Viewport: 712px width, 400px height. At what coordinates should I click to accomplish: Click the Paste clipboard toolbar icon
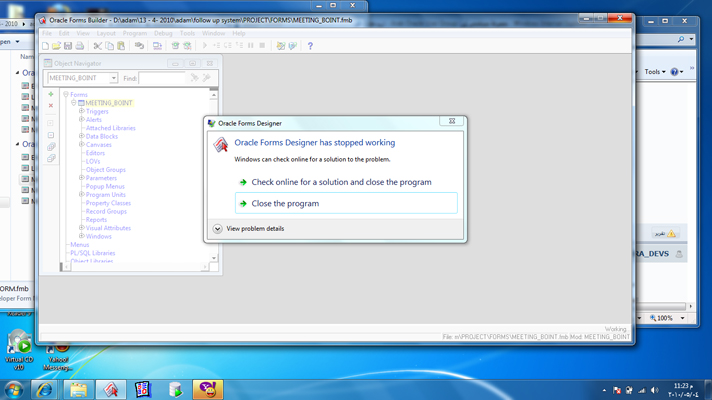tap(121, 46)
